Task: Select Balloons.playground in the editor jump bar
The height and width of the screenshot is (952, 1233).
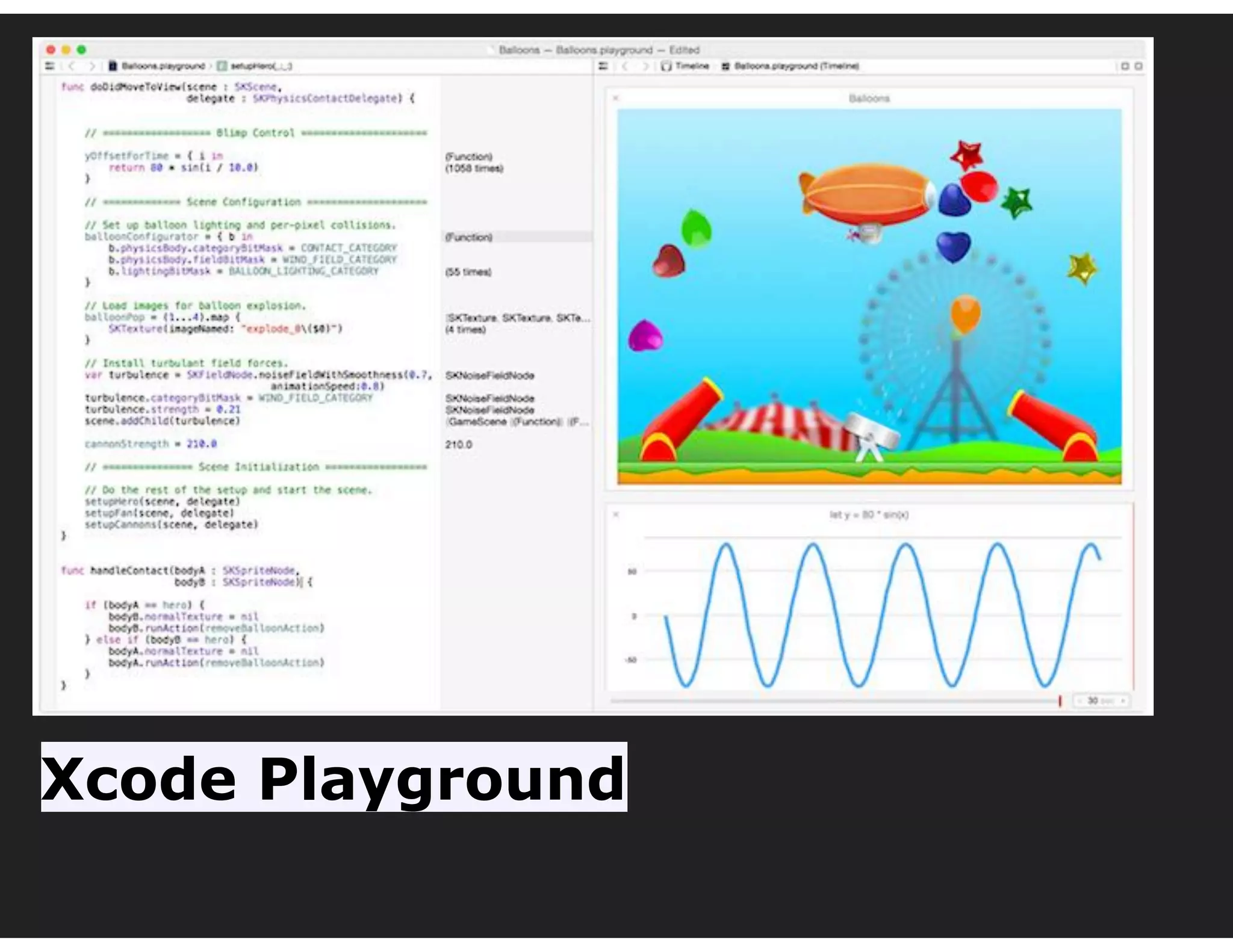Action: [157, 66]
